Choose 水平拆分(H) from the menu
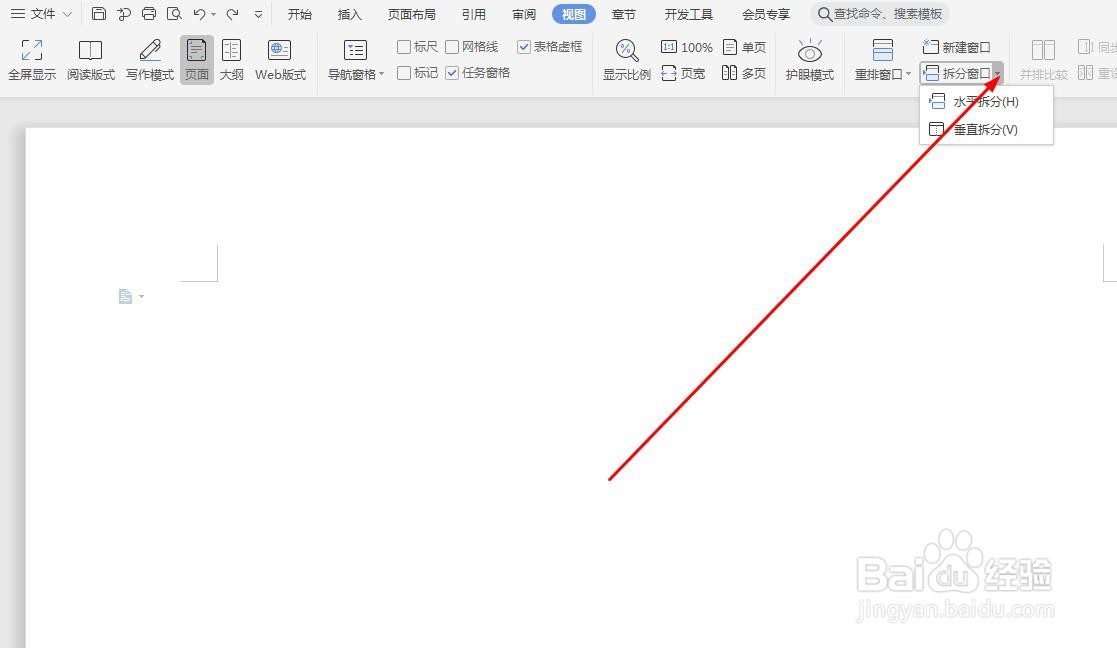Viewport: 1117px width, 648px height. tap(987, 102)
